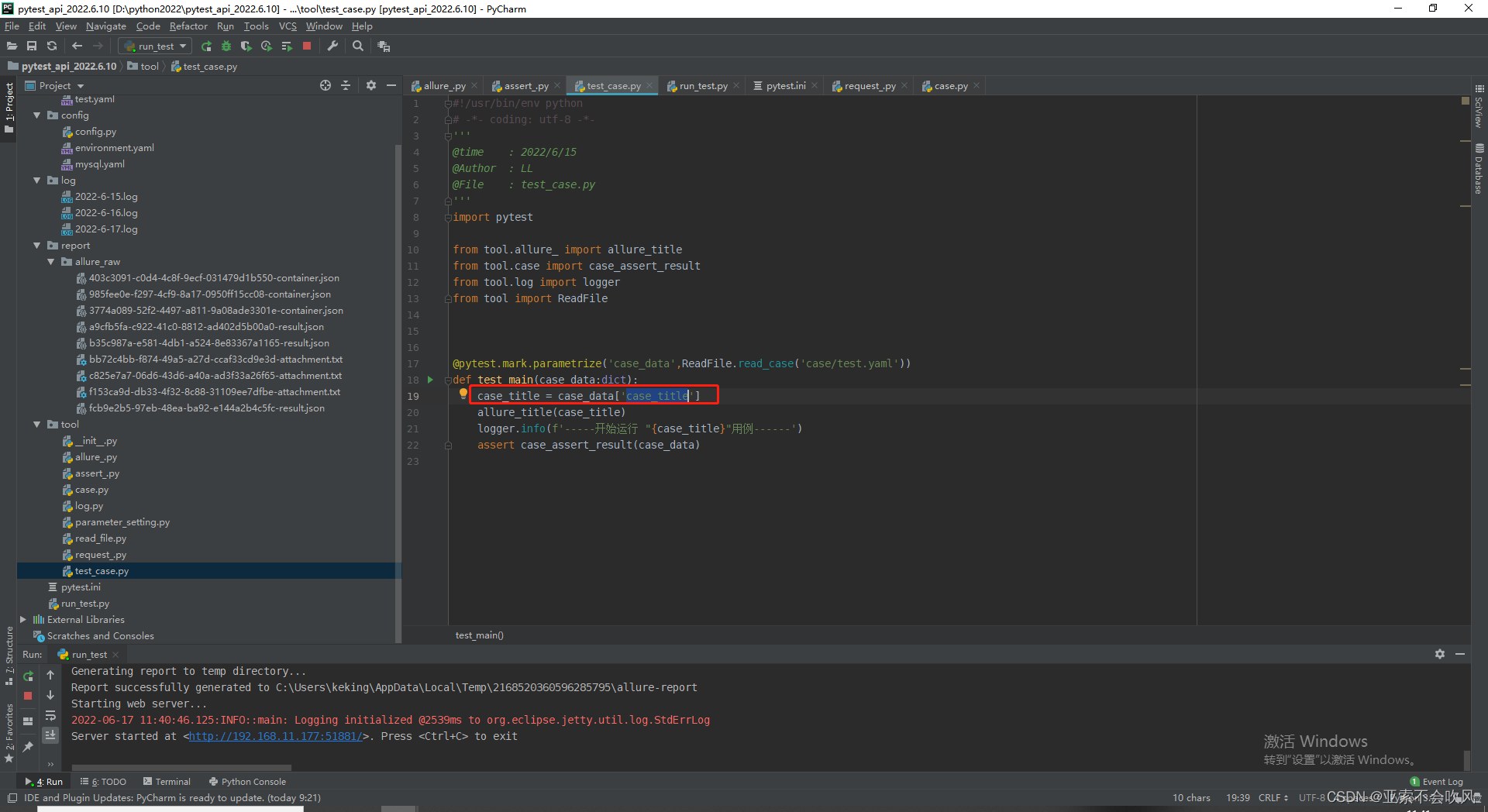
Task: Switch to case.py editor tab
Action: click(951, 86)
